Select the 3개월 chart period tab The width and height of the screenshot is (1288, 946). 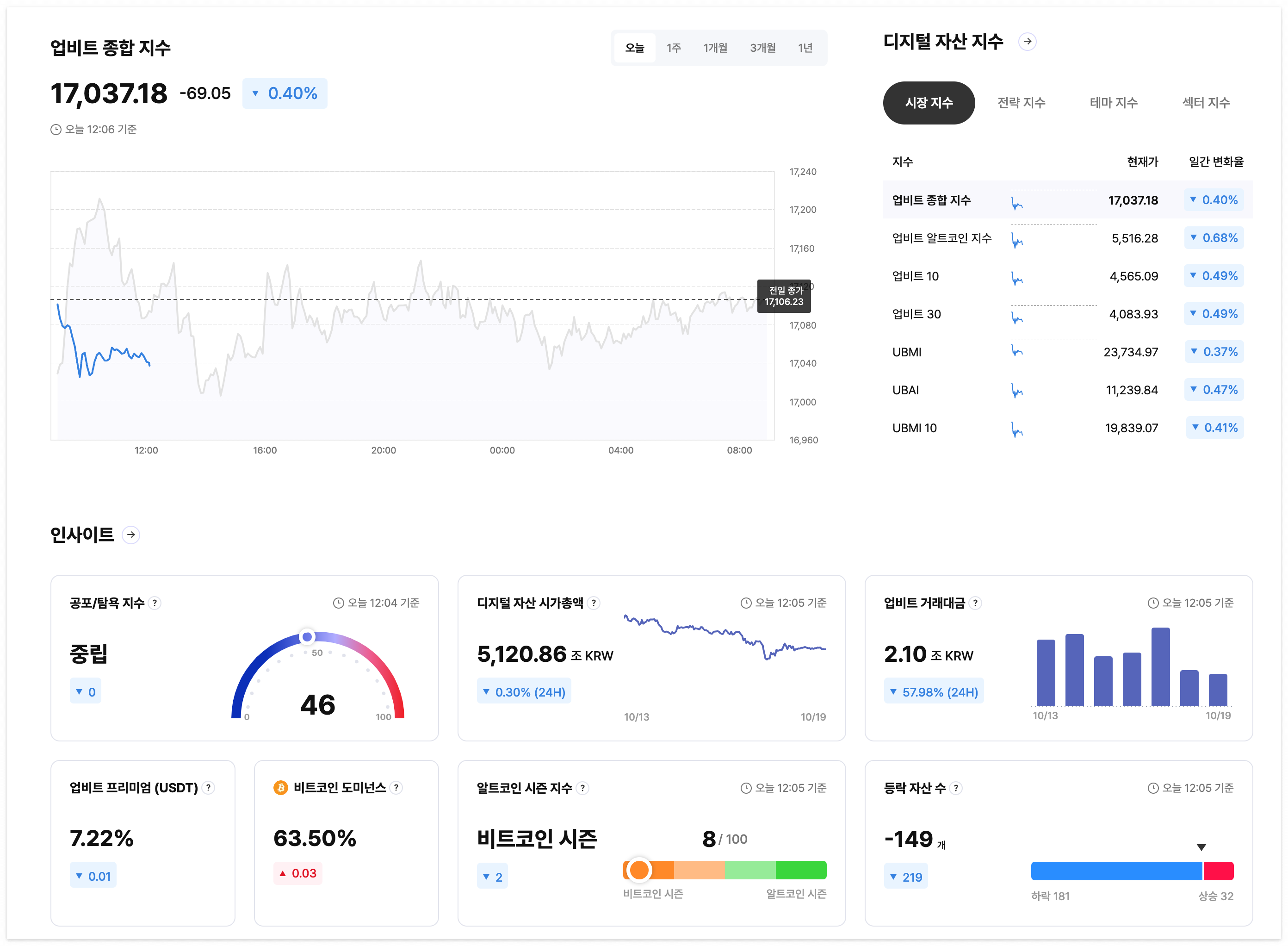pyautogui.click(x=762, y=48)
